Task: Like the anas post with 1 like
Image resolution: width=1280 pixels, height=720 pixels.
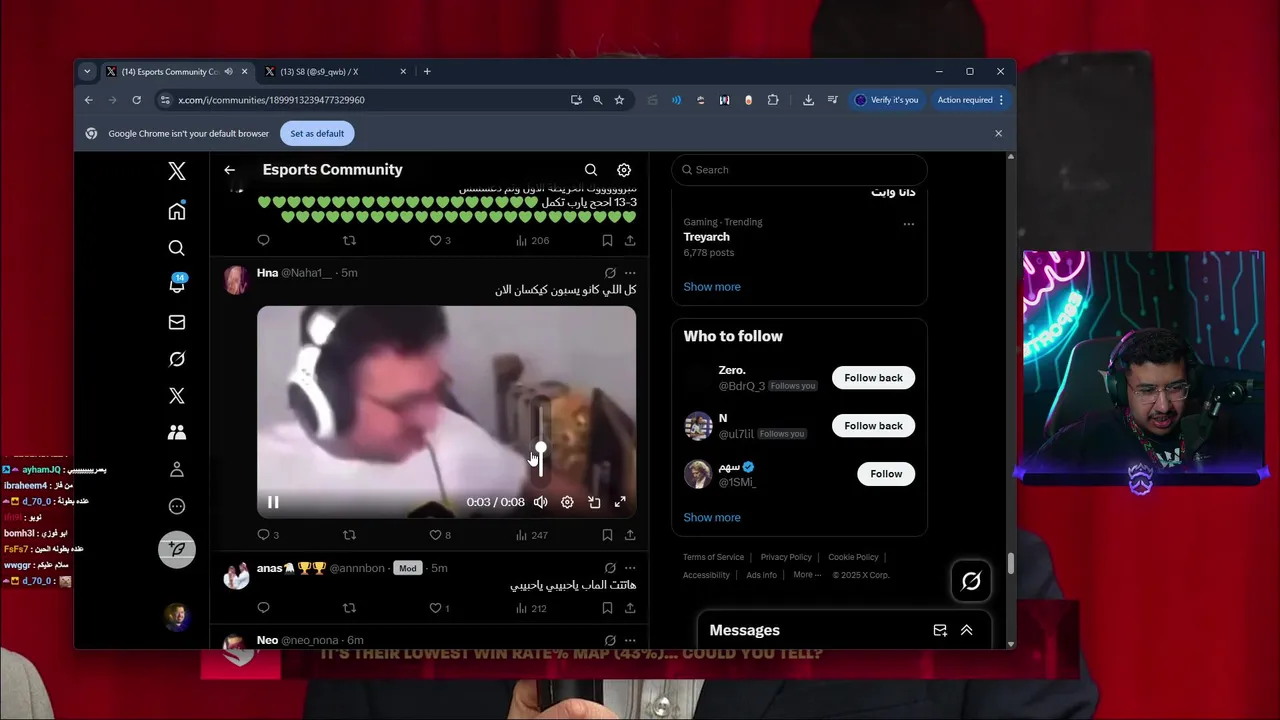Action: (x=435, y=608)
